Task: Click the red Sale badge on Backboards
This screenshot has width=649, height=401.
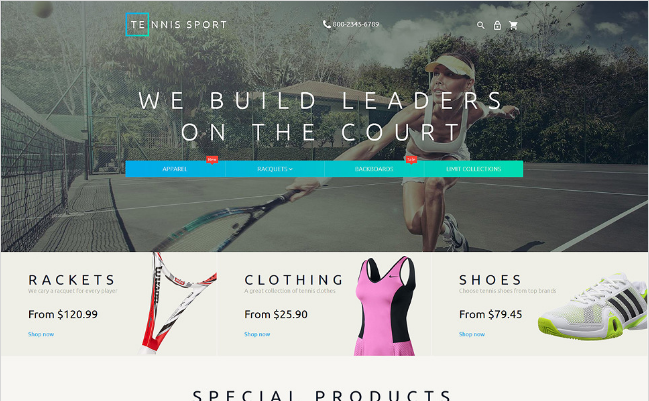Action: pyautogui.click(x=411, y=160)
